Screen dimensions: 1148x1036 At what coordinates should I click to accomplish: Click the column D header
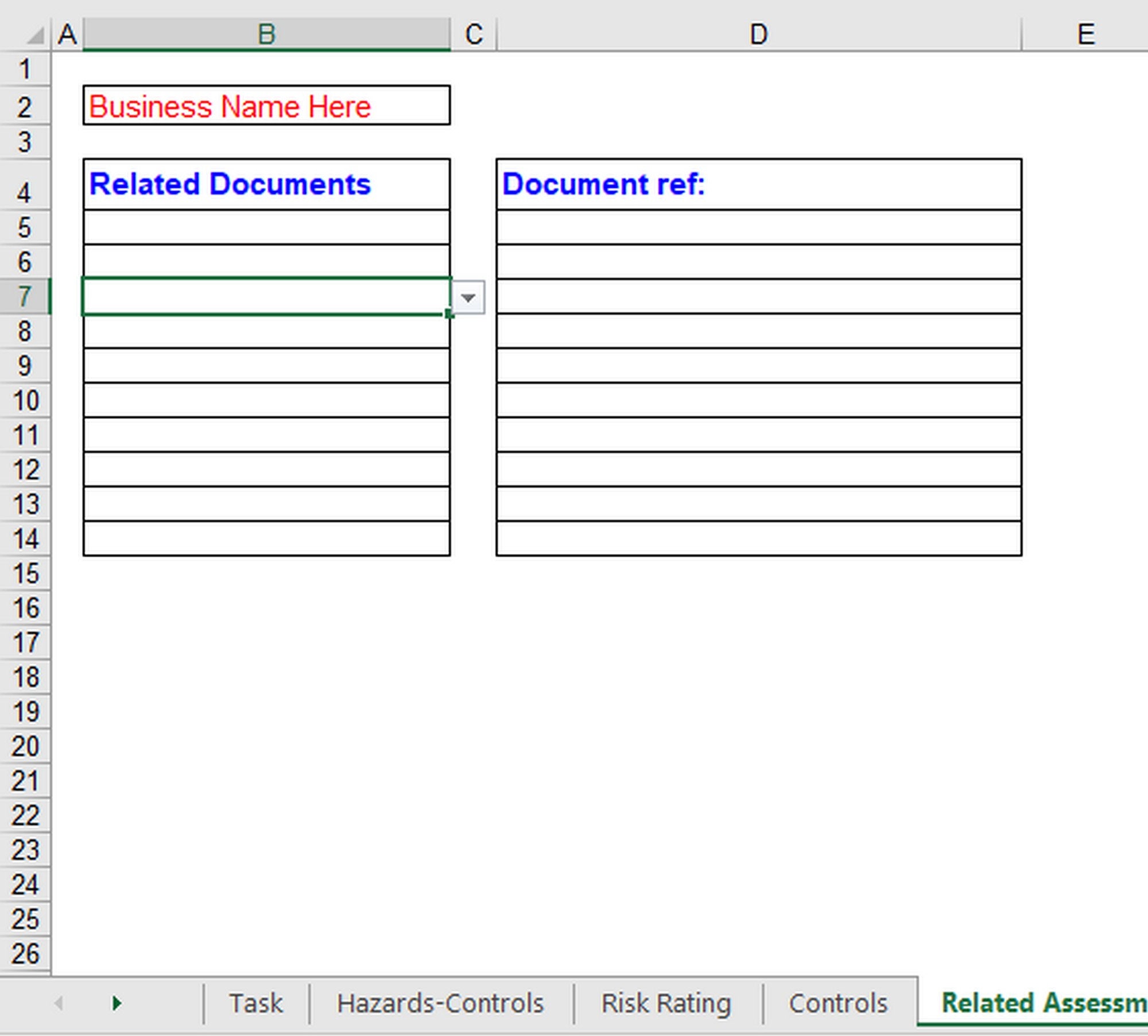(761, 33)
